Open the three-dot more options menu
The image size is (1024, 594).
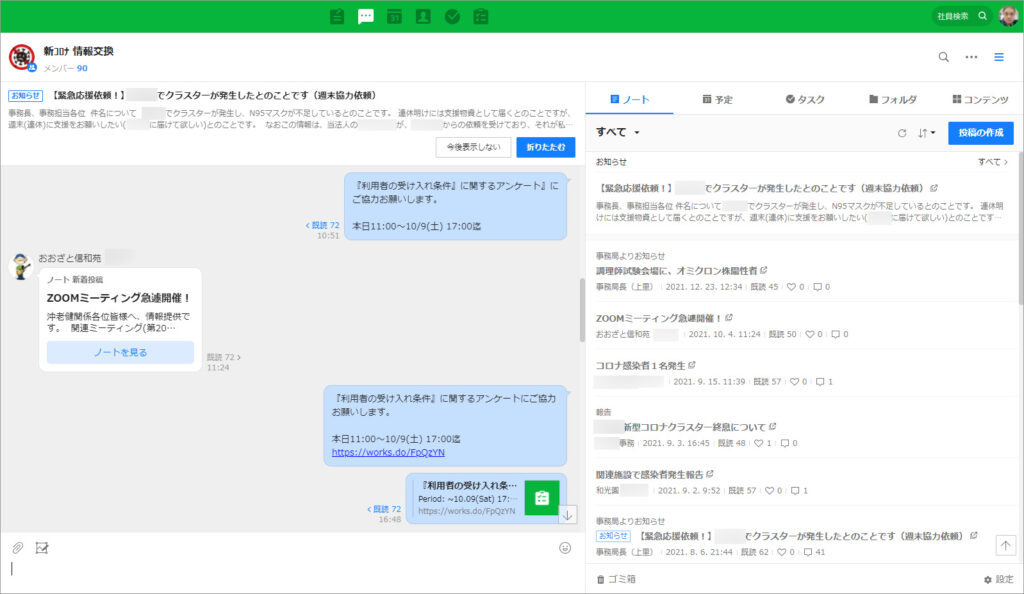pos(971,57)
